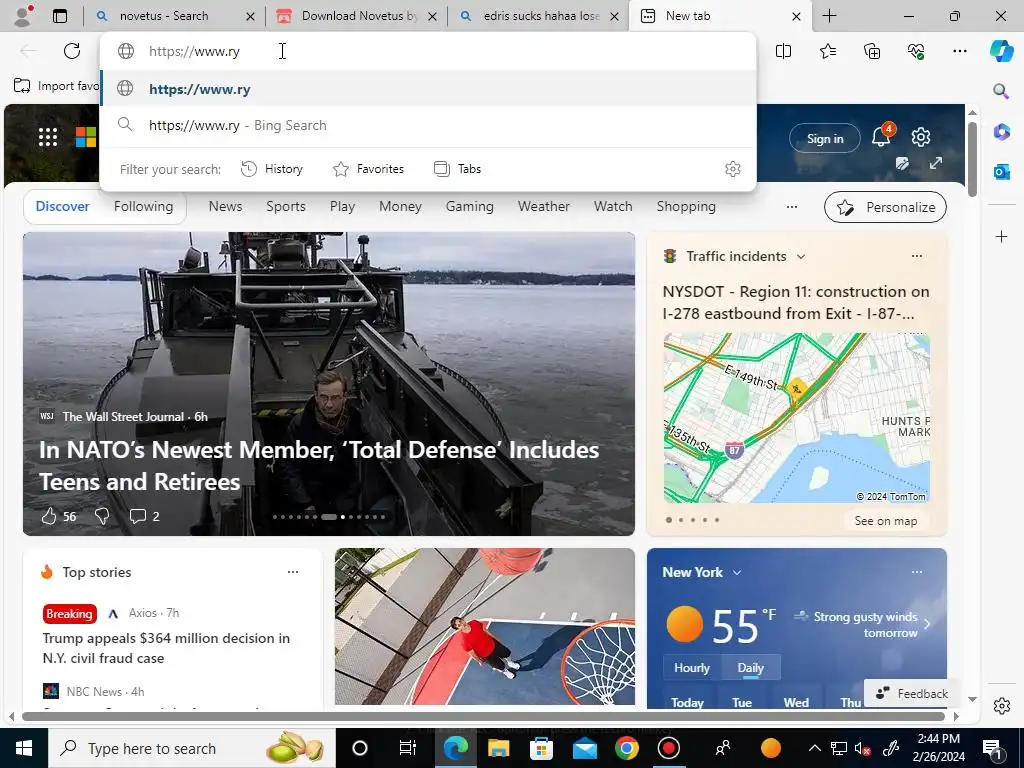Viewport: 1024px width, 768px height.
Task: Open Microsoft Edge from the taskbar
Action: tap(455, 748)
